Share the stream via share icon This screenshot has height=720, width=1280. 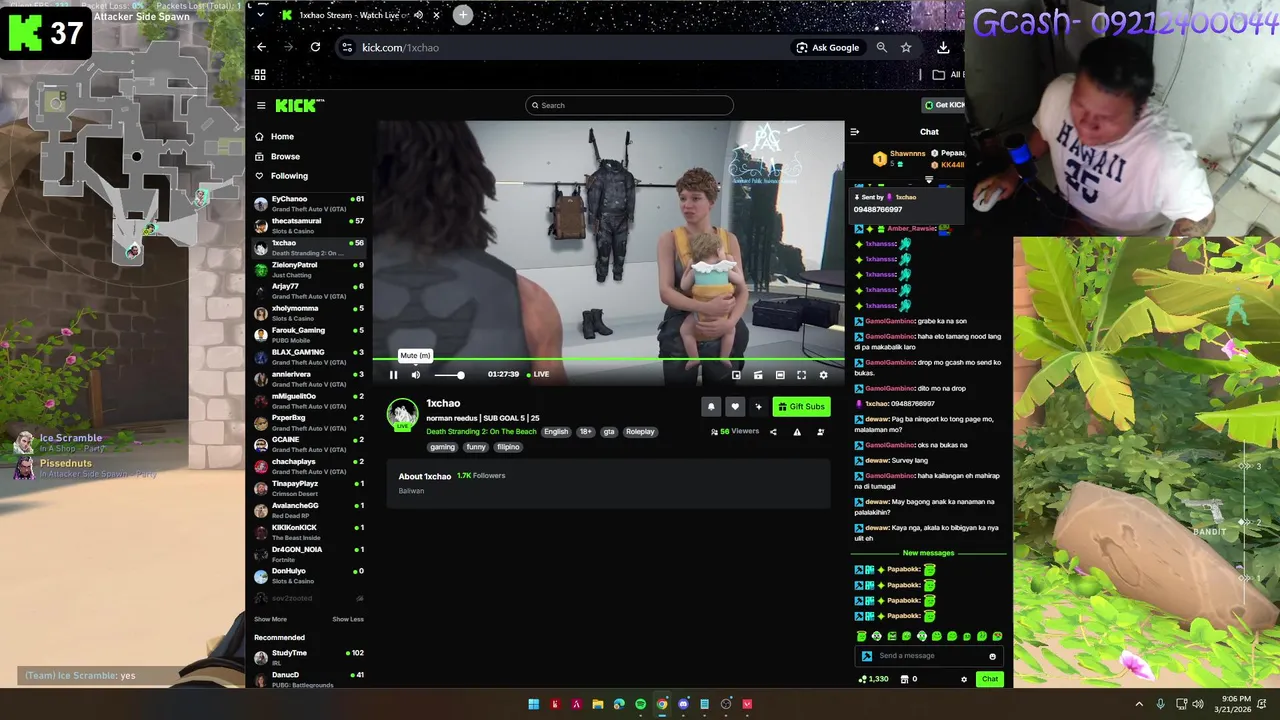773,432
